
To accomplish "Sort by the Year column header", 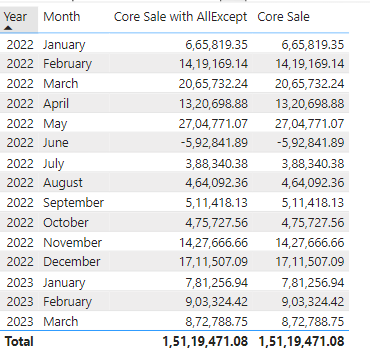I will click(15, 17).
